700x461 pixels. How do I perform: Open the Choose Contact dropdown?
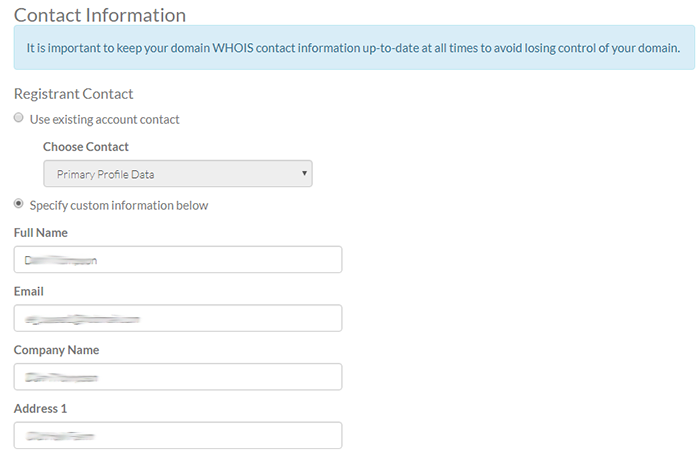click(178, 174)
